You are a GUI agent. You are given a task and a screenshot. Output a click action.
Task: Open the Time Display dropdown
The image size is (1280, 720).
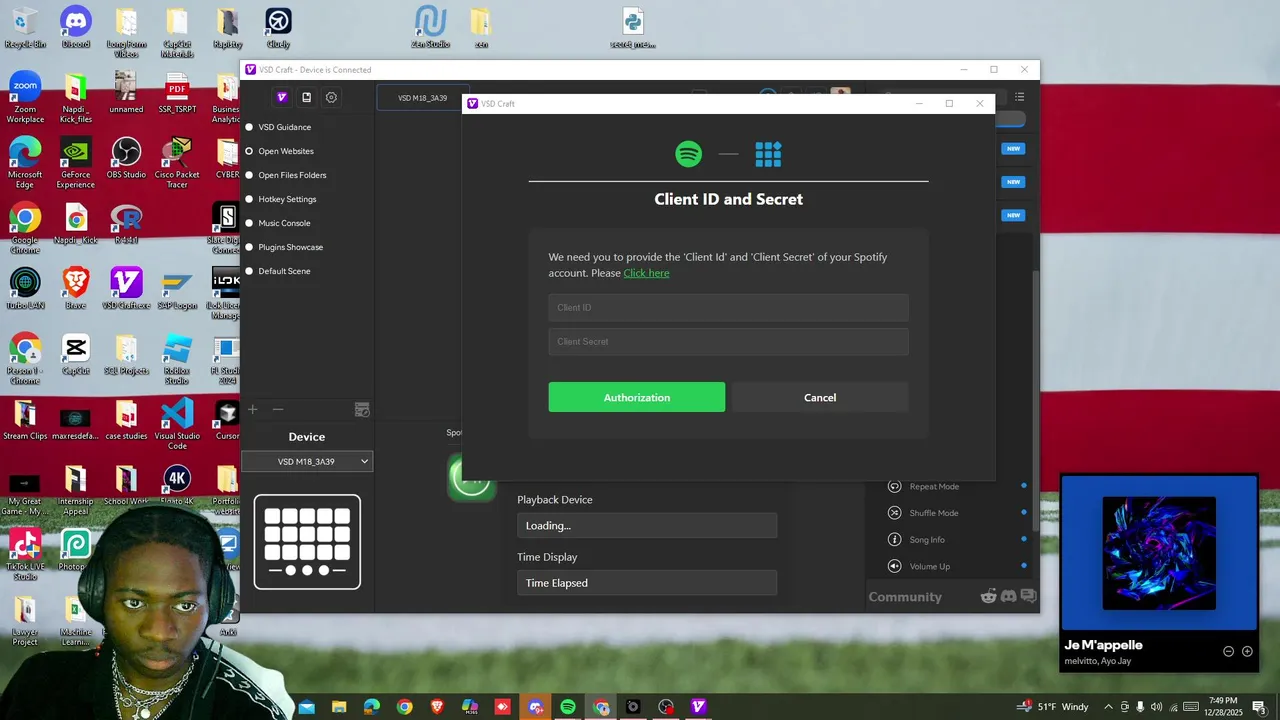tap(647, 583)
